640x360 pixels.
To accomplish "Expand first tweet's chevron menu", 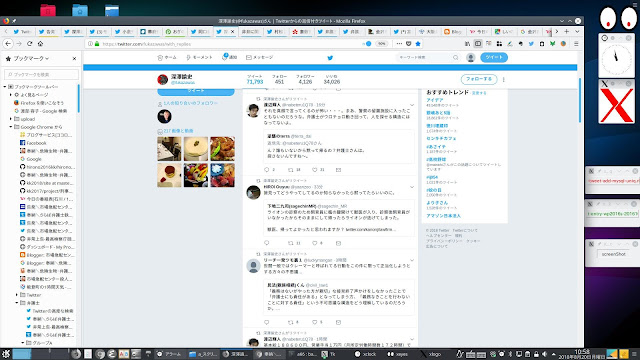I will click(412, 105).
